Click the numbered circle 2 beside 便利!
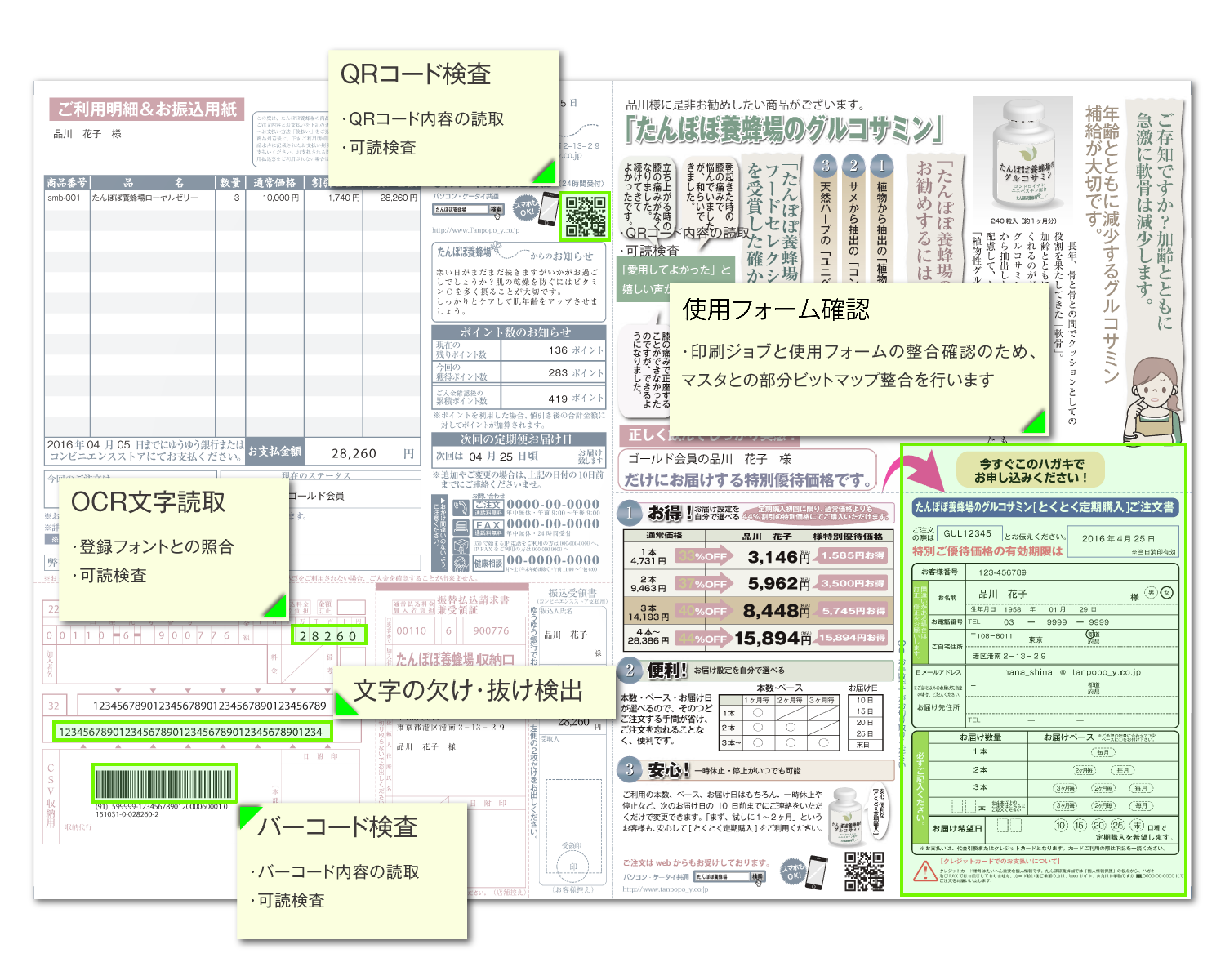This screenshot has height=980, width=1225. [630, 670]
